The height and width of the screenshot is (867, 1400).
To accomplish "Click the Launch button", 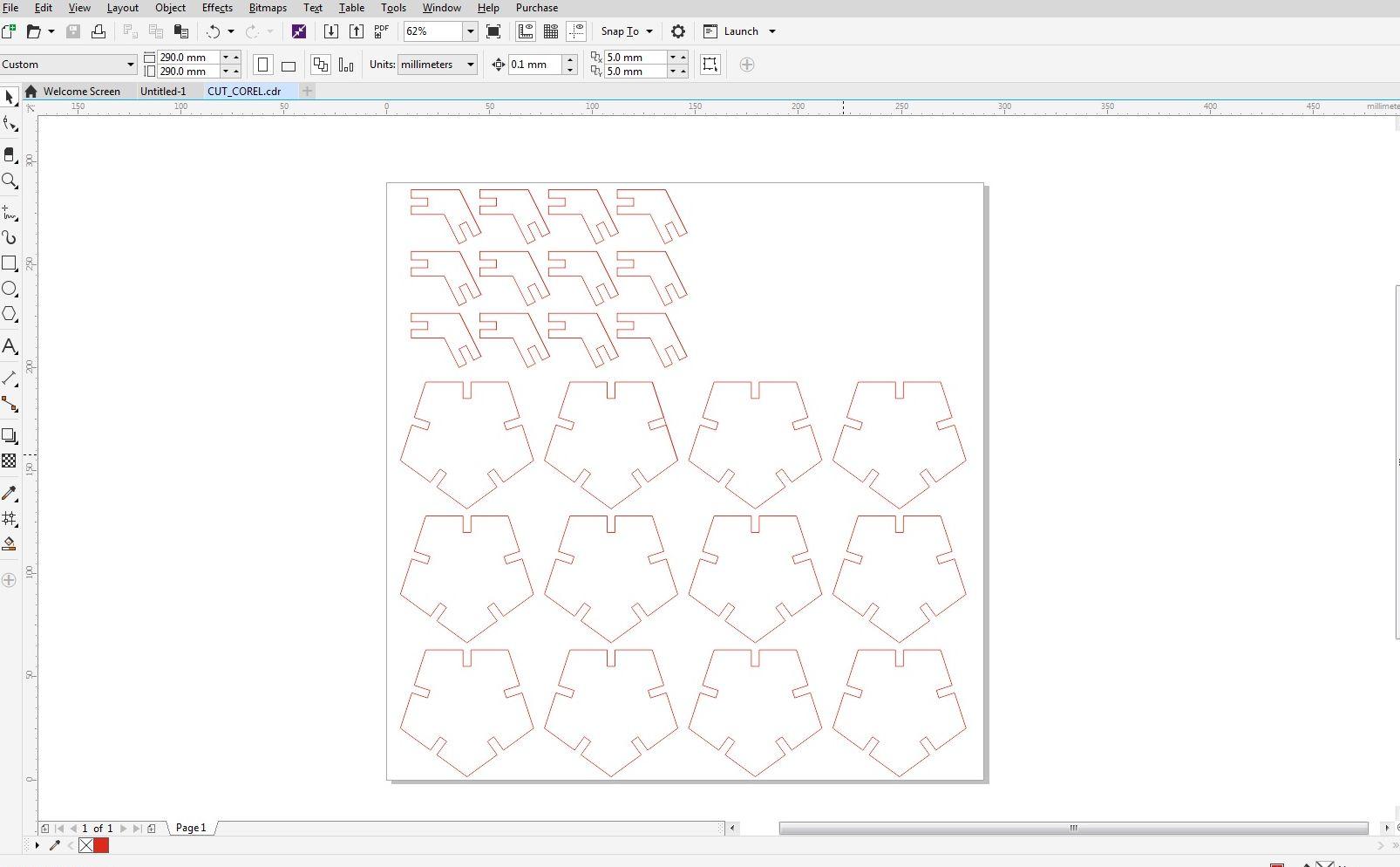I will [740, 31].
